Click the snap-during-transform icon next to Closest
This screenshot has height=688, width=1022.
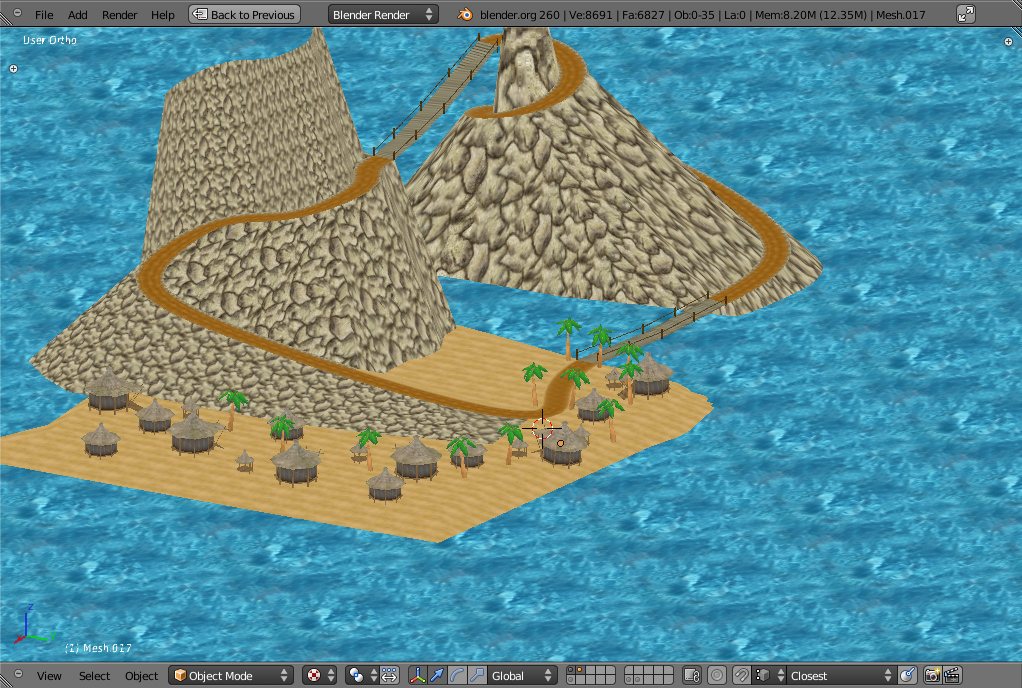pos(907,676)
